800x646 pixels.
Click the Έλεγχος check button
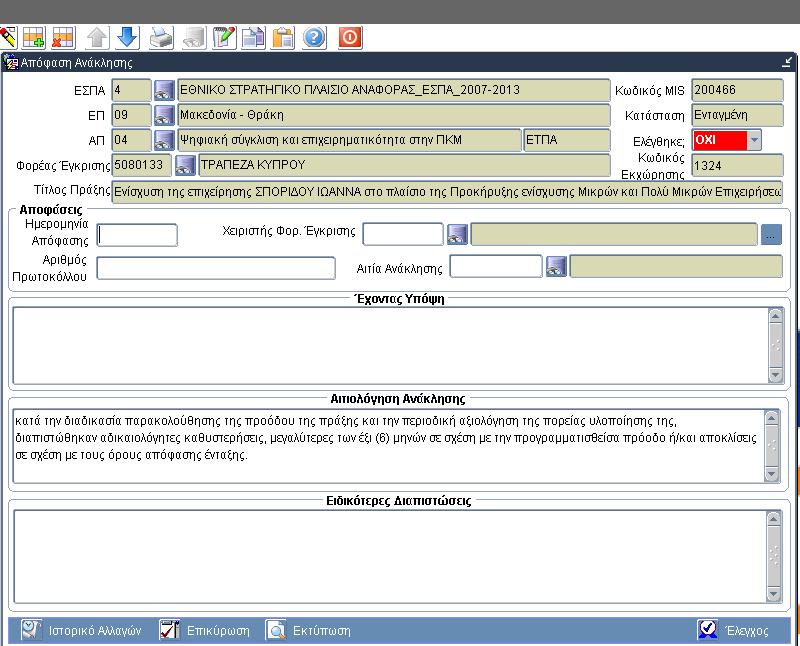733,631
